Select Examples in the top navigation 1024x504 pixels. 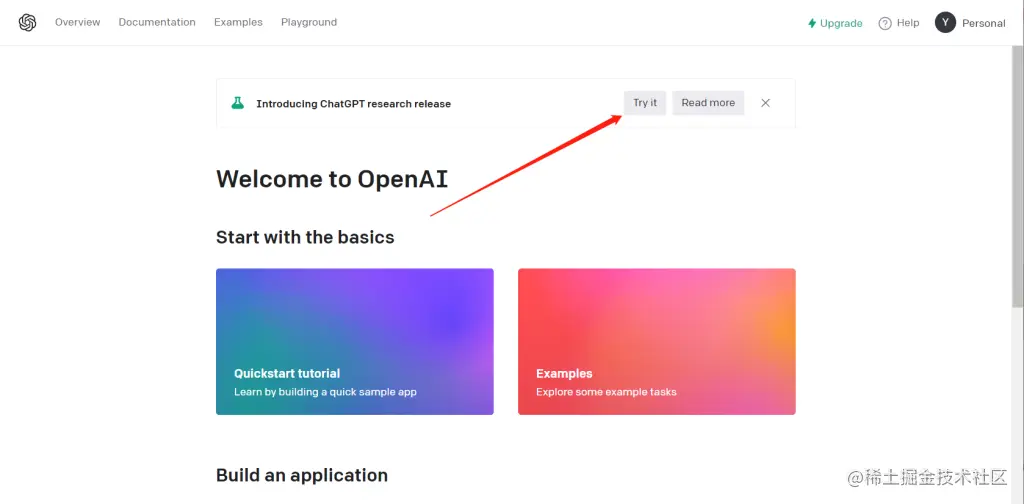pyautogui.click(x=238, y=22)
